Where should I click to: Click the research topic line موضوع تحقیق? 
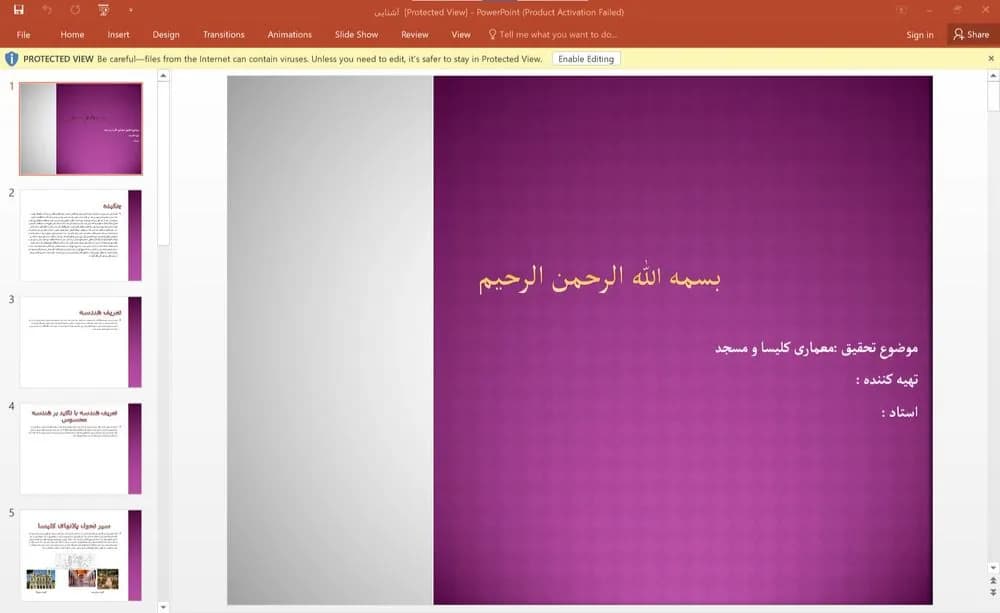point(816,348)
